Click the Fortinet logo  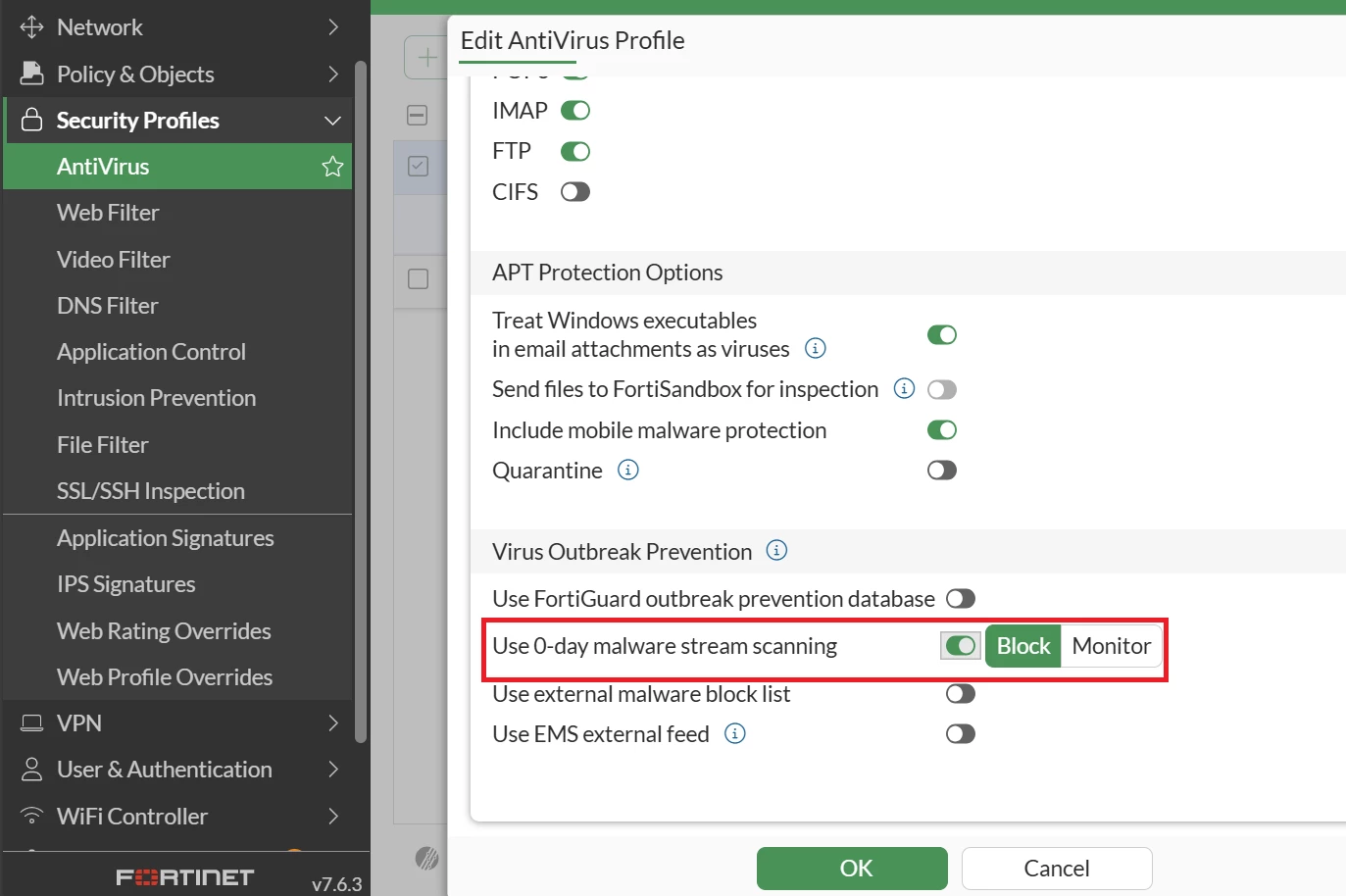click(184, 877)
